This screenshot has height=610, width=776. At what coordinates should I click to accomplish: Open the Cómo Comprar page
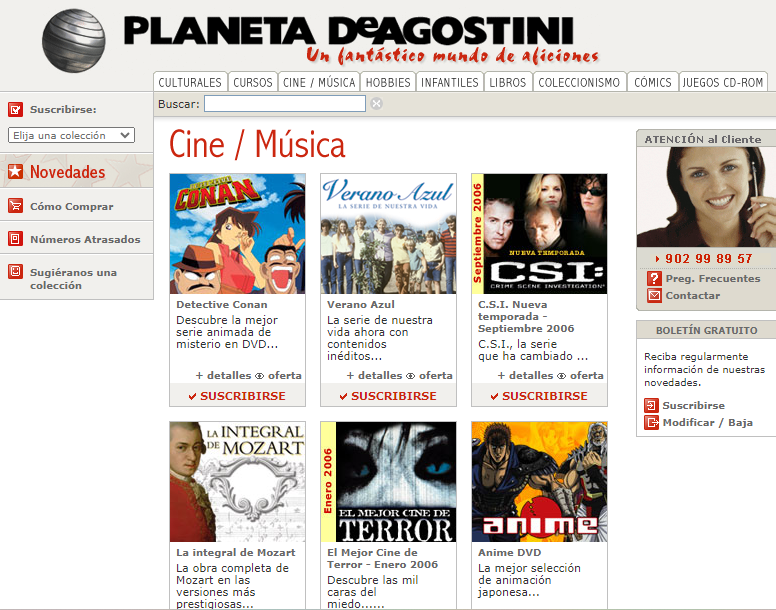72,206
